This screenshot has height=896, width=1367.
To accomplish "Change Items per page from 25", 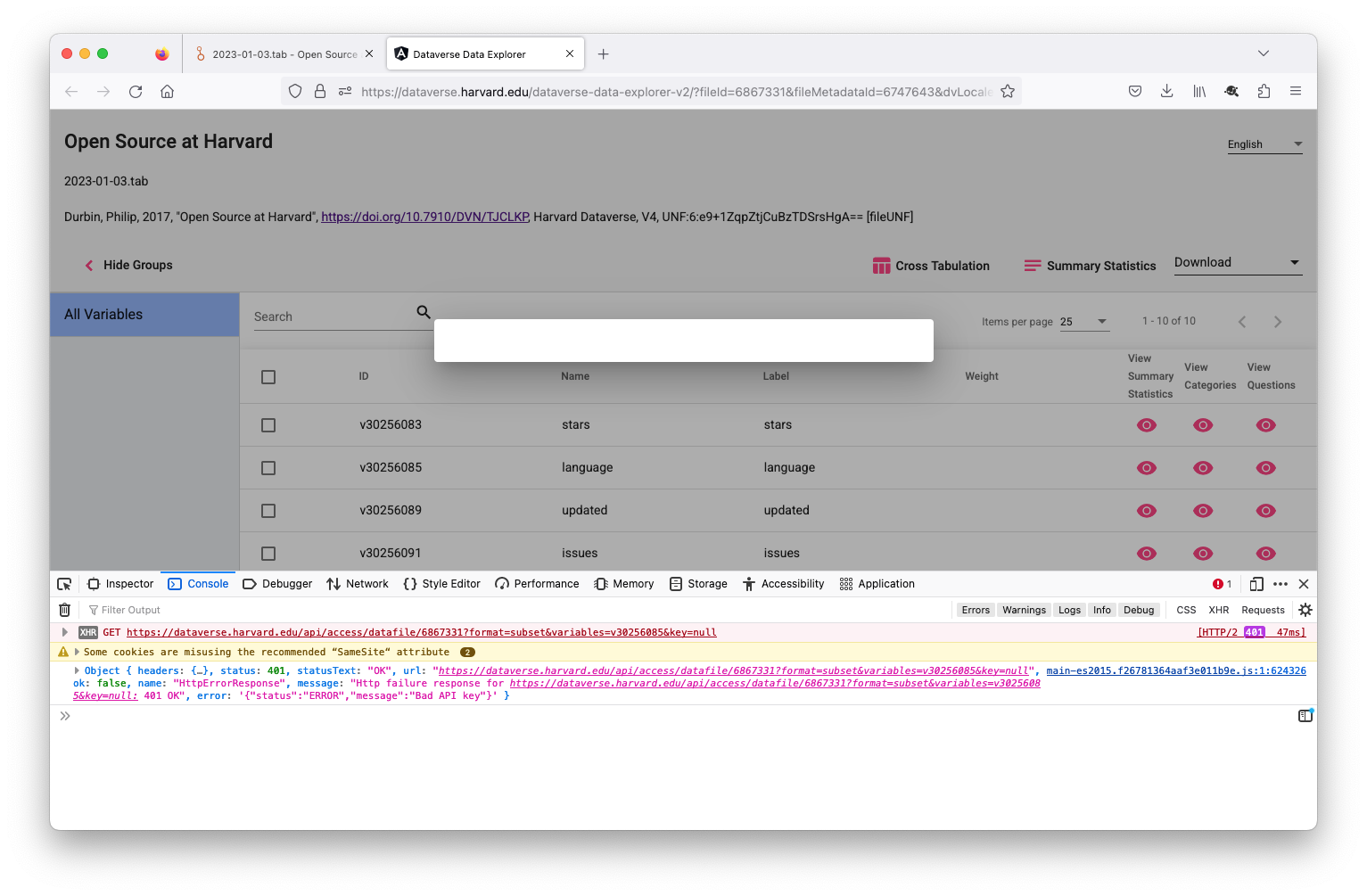I will click(1083, 321).
